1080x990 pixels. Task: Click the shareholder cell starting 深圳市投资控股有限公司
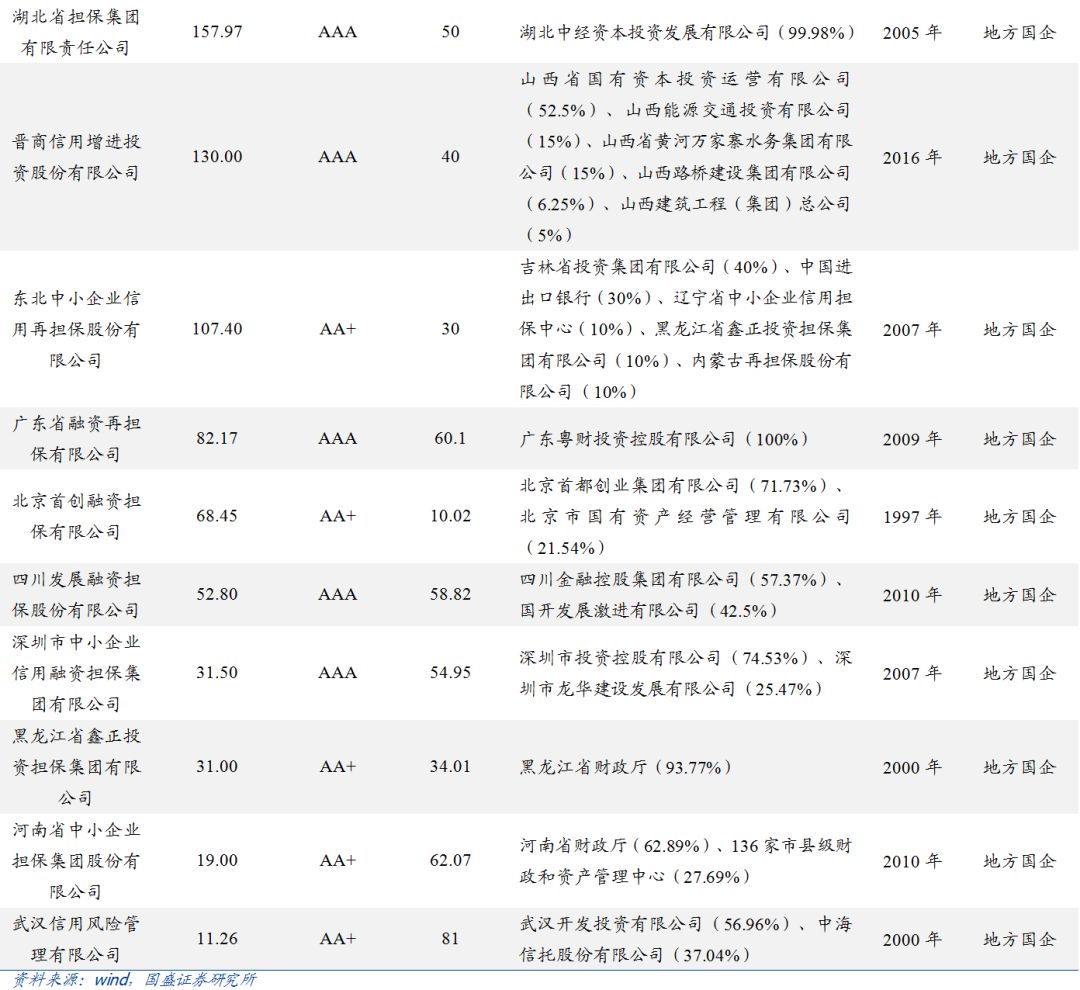coord(686,673)
